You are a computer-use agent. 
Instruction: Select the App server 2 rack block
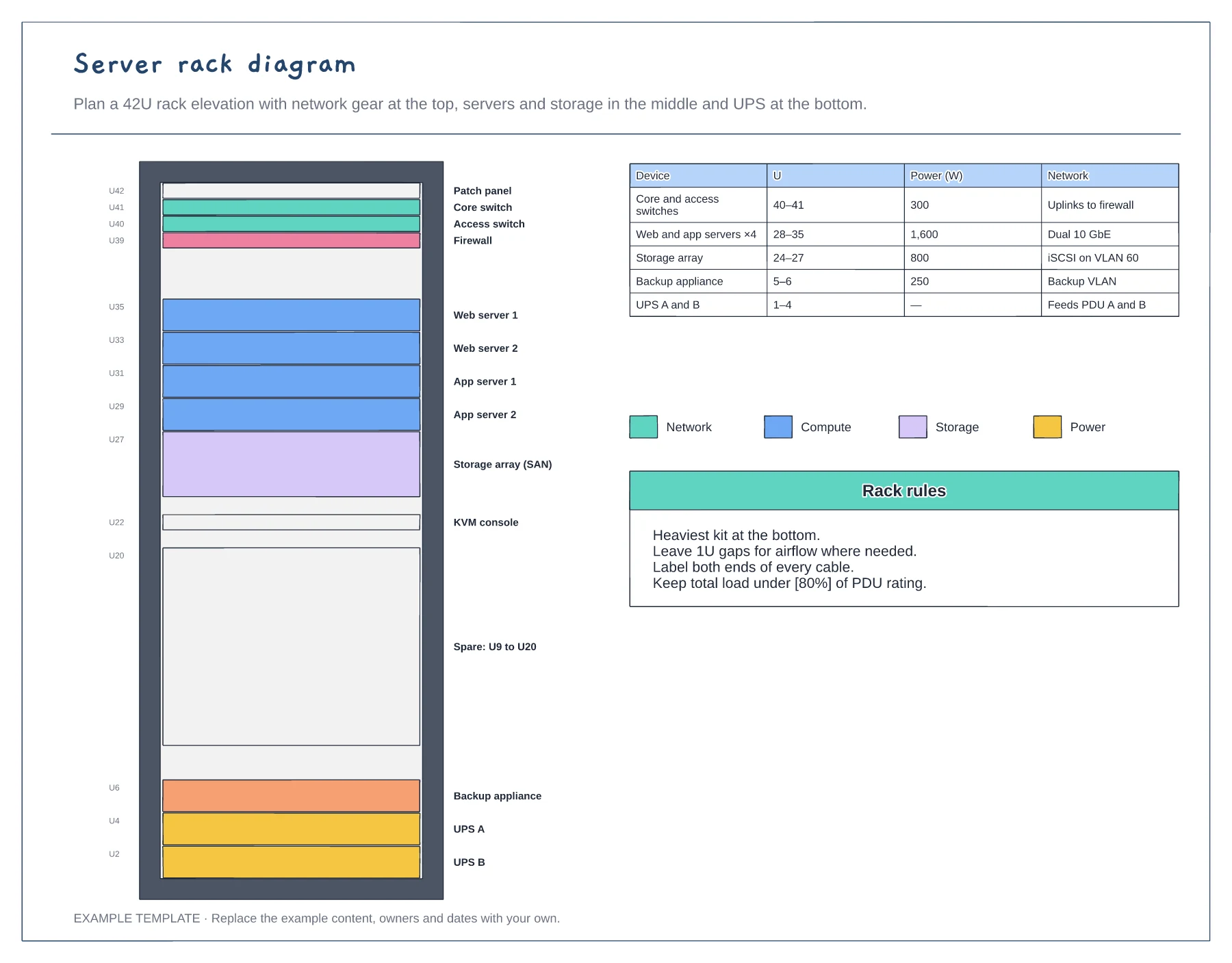click(291, 415)
